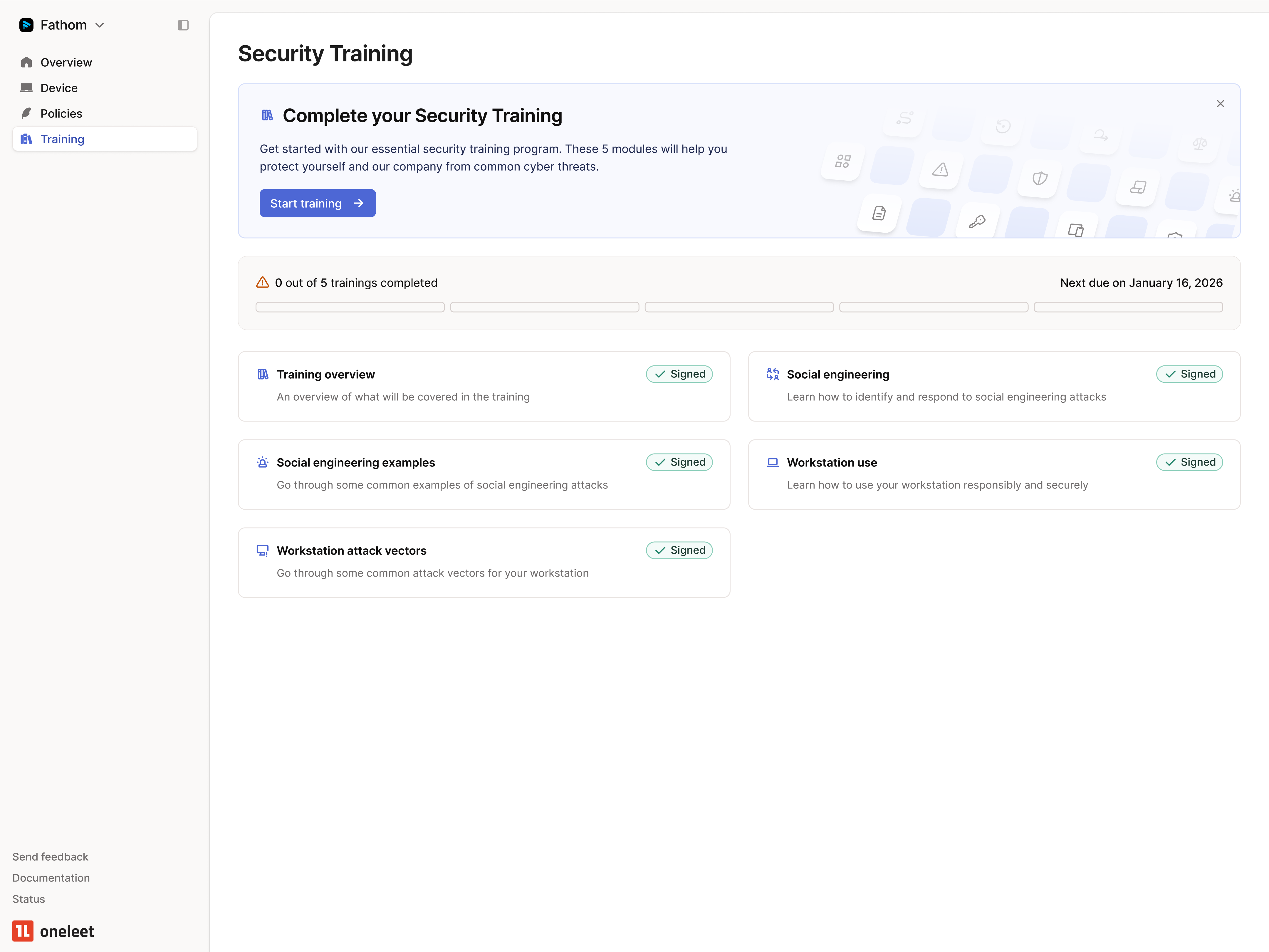Toggle the Signed badge on Training overview

point(679,374)
